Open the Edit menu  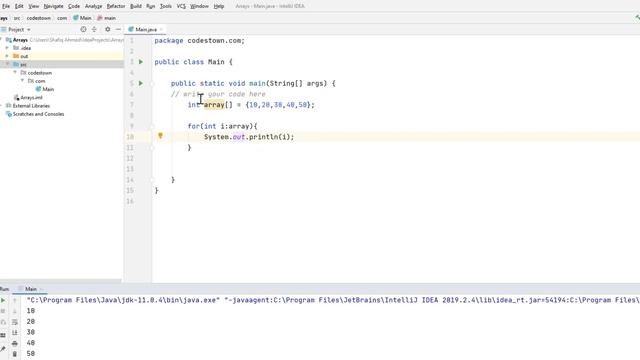click(x=19, y=6)
